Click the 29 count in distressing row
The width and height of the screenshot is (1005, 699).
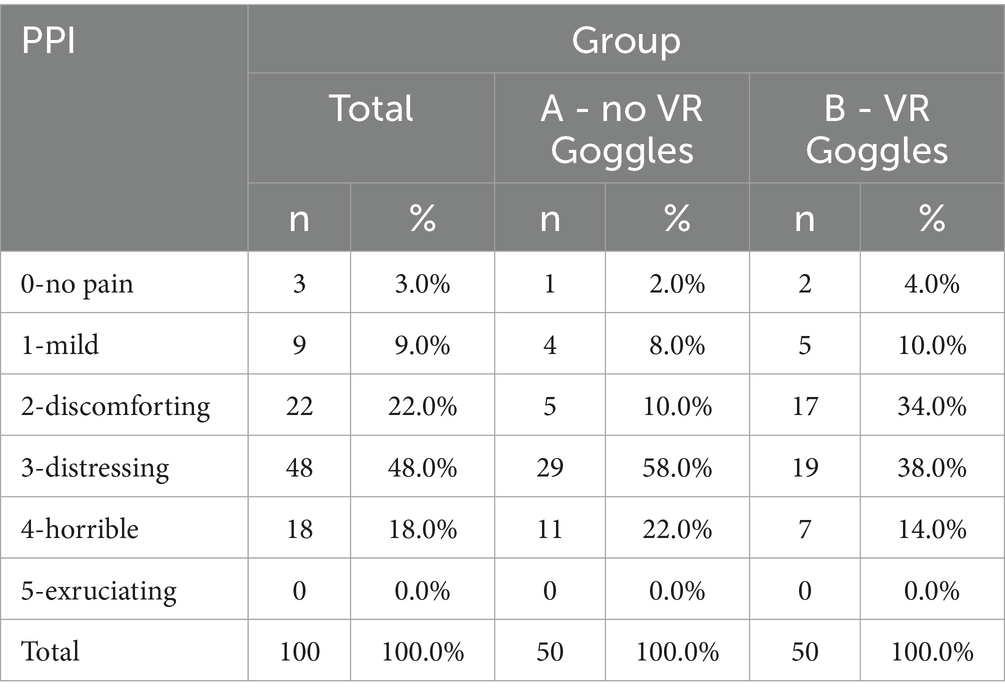[x=549, y=467]
